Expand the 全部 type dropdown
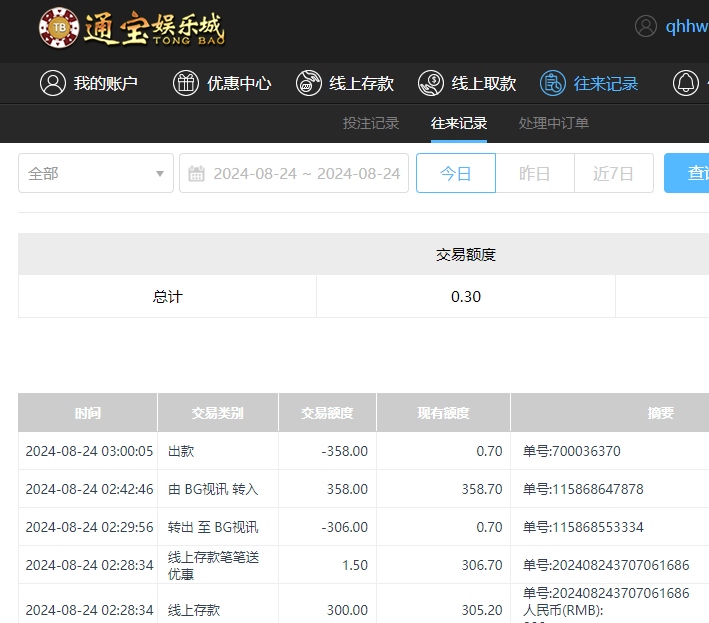 pyautogui.click(x=96, y=173)
